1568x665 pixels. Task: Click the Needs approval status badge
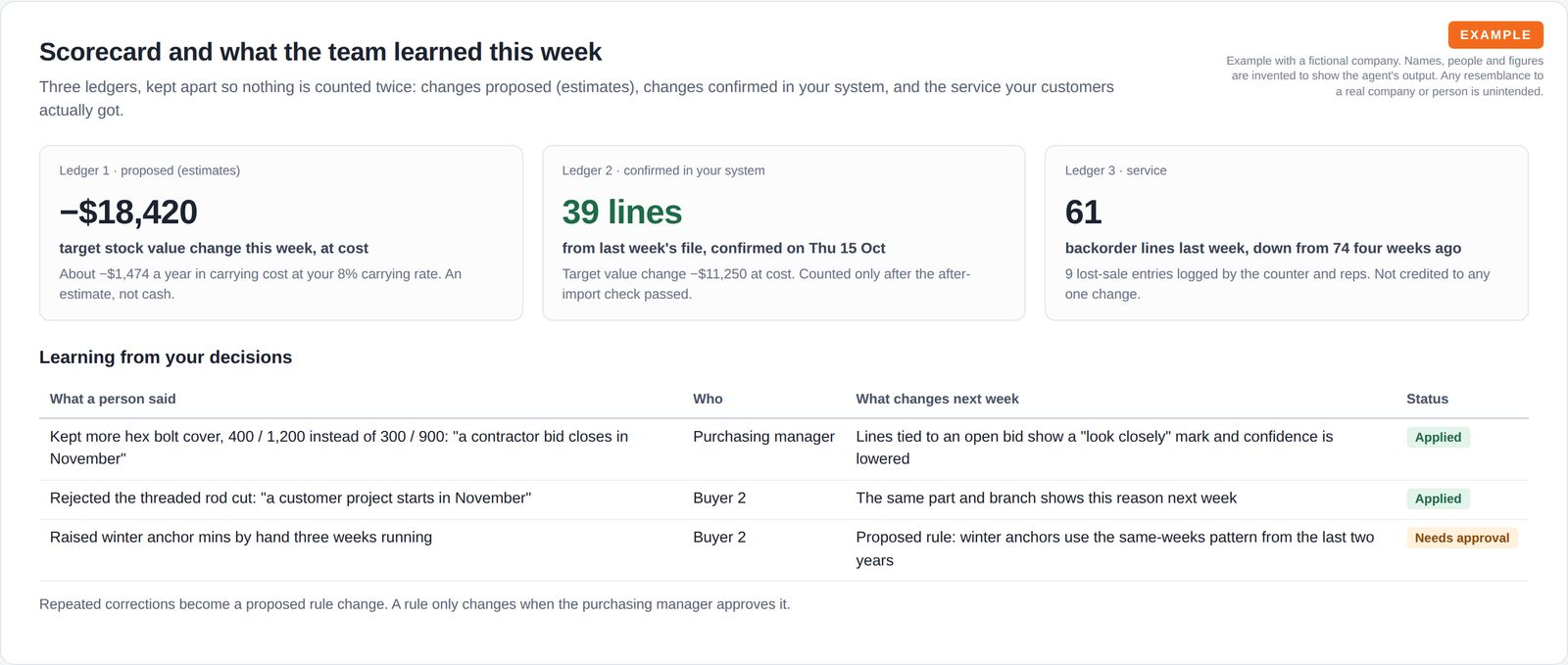[x=1461, y=538]
